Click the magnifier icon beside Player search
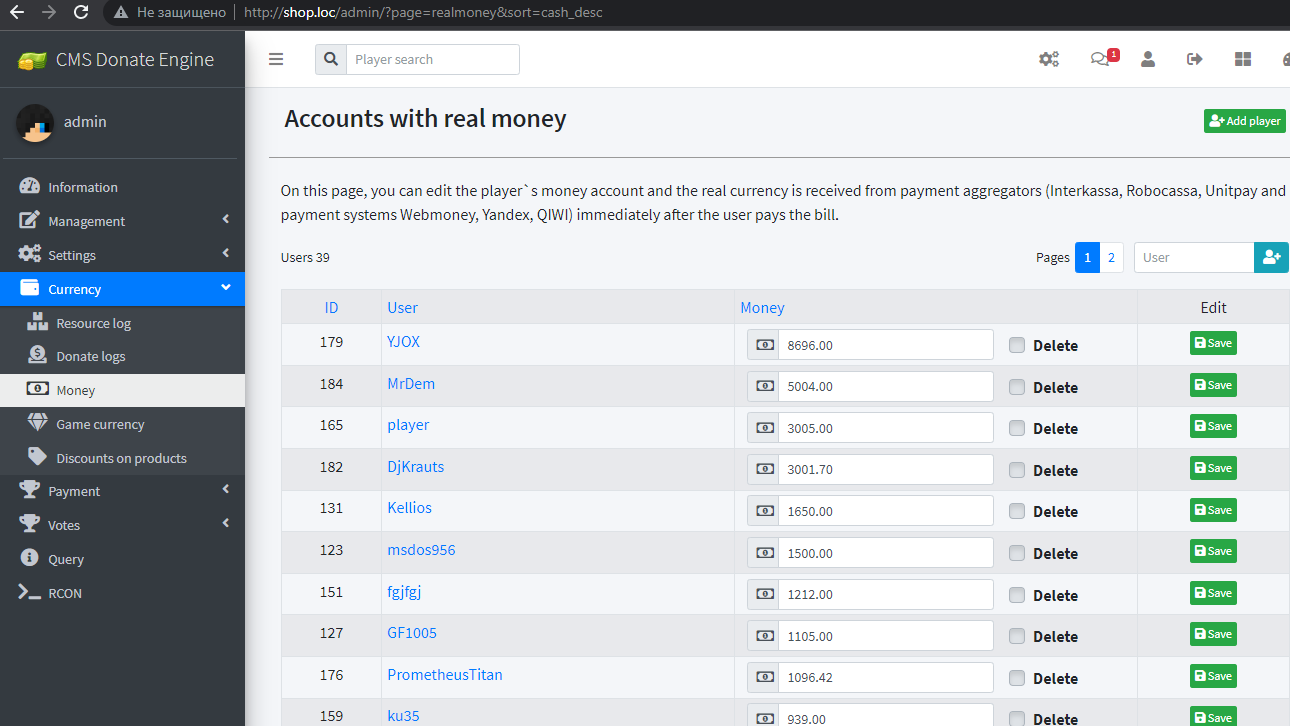This screenshot has height=726, width=1290. pos(331,59)
